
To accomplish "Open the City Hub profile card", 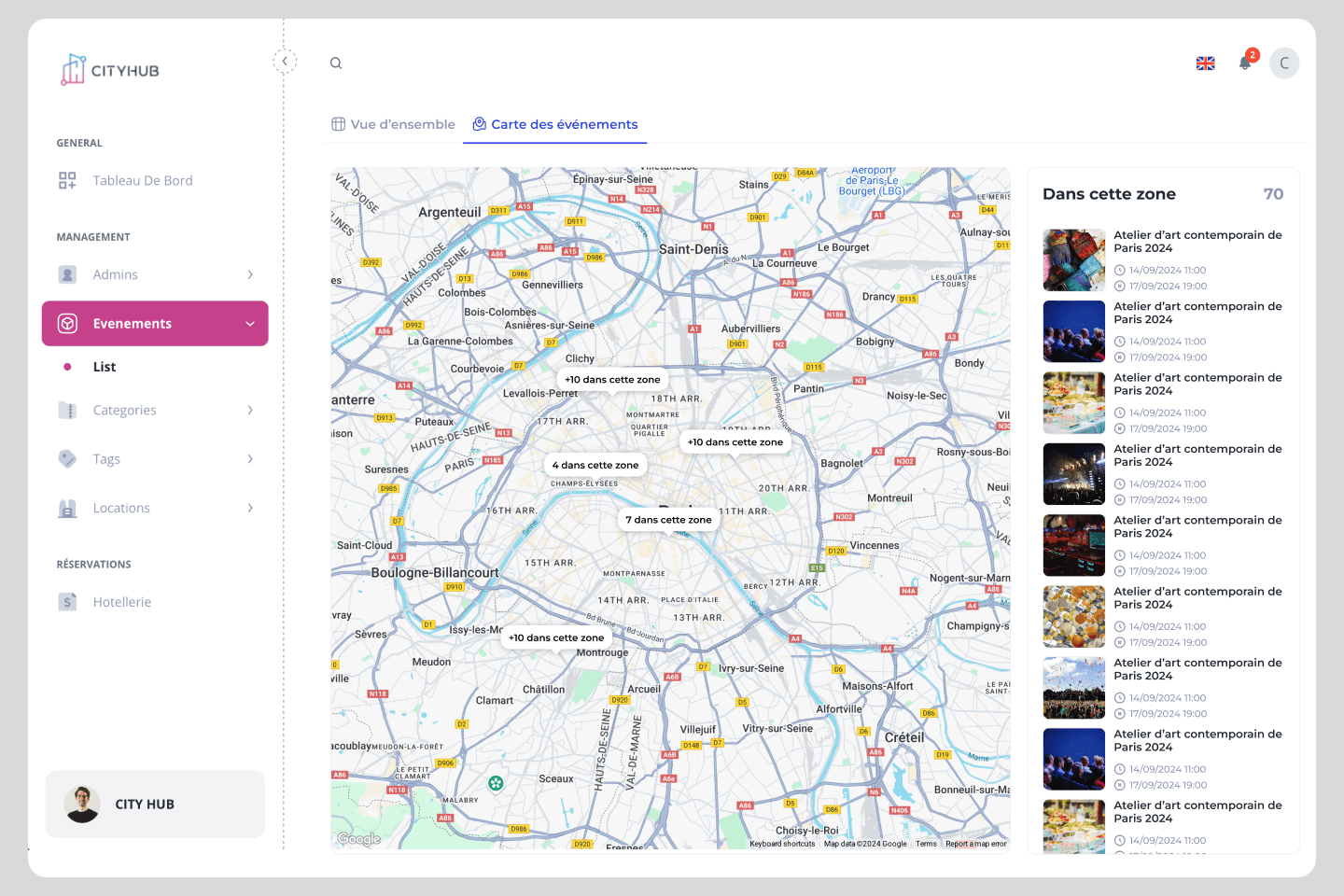I will [x=155, y=805].
